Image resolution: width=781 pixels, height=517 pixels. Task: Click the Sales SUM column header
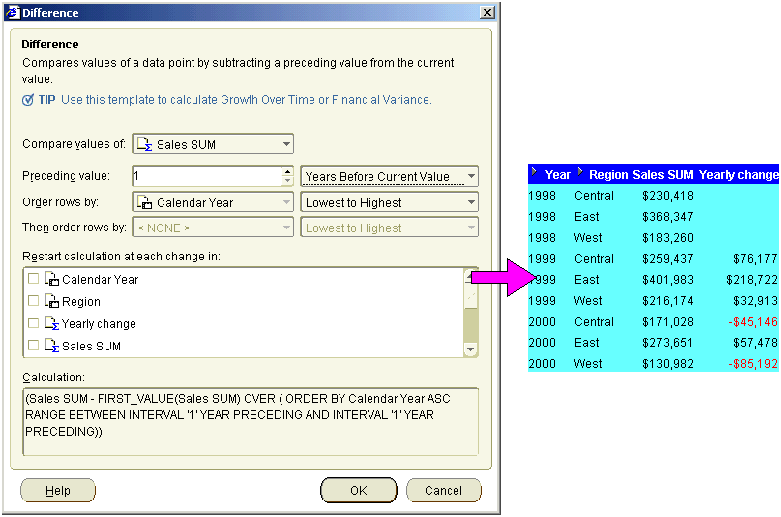pyautogui.click(x=662, y=175)
